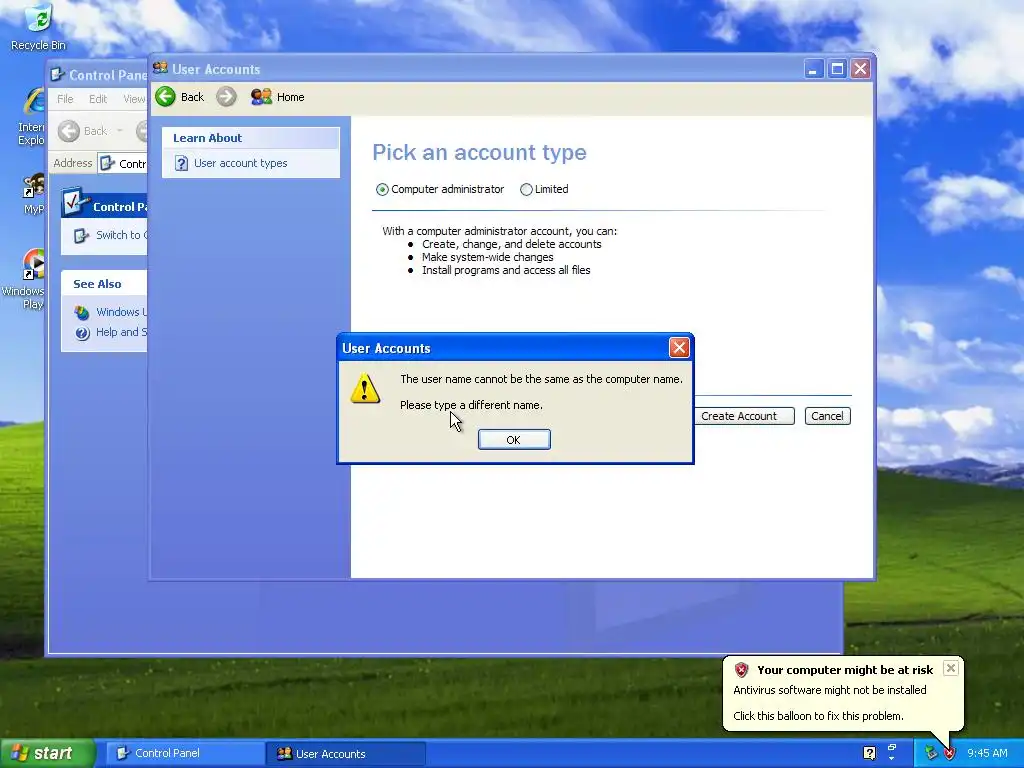Close the User Accounts warning dialog
The width and height of the screenshot is (1024, 768).
pos(679,347)
